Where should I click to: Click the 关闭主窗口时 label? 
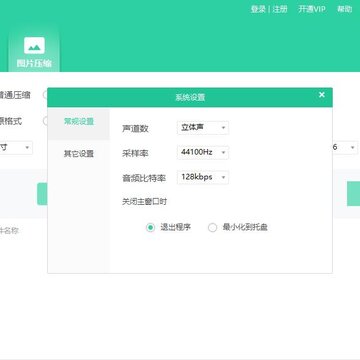coord(144,202)
